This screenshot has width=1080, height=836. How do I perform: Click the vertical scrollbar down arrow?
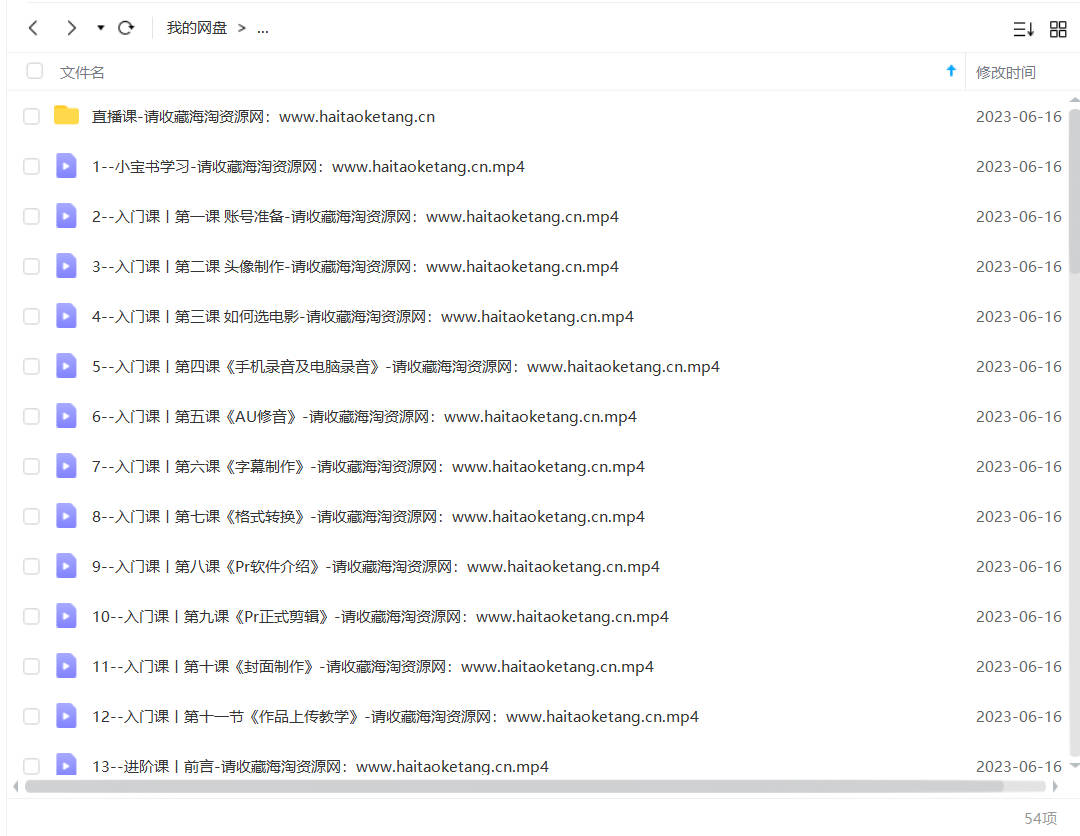pyautogui.click(x=1074, y=765)
